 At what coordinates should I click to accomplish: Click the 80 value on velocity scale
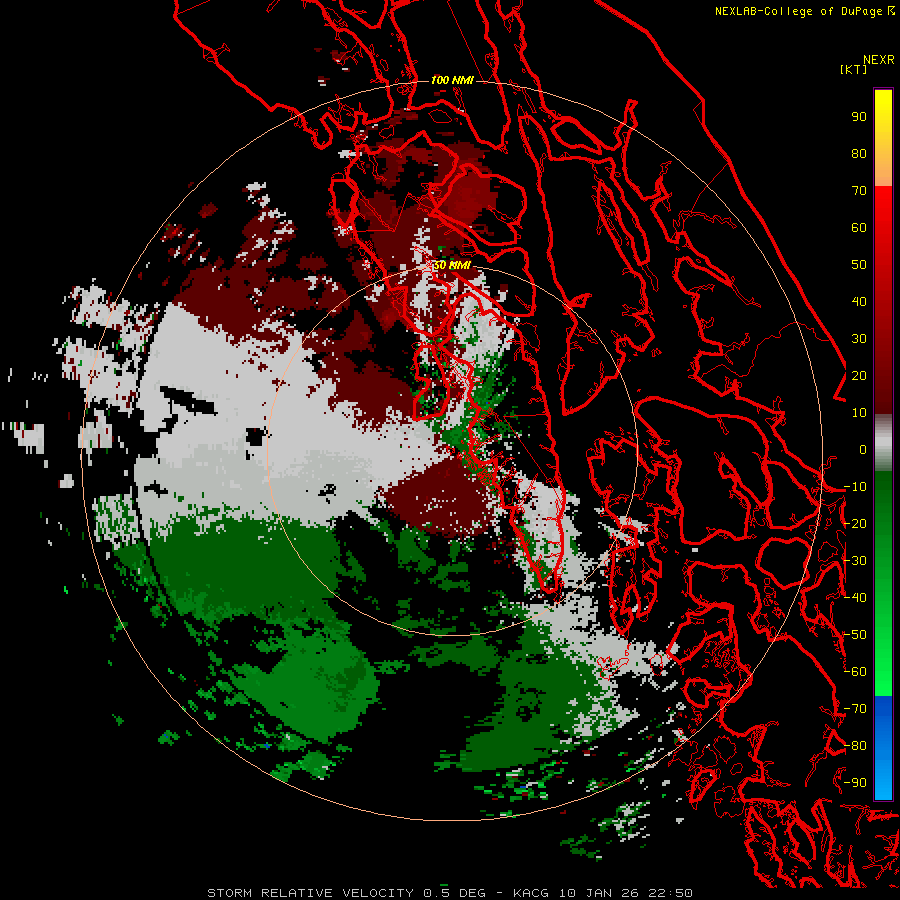(859, 154)
